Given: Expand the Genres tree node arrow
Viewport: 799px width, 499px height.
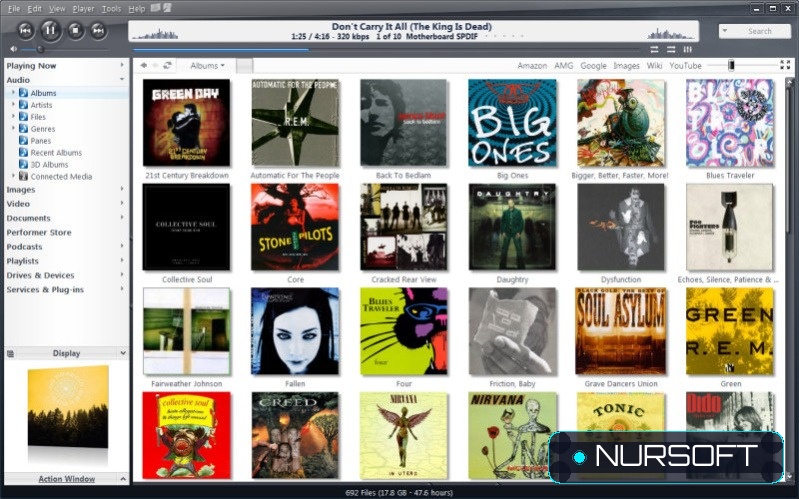Looking at the screenshot, I should coord(13,128).
